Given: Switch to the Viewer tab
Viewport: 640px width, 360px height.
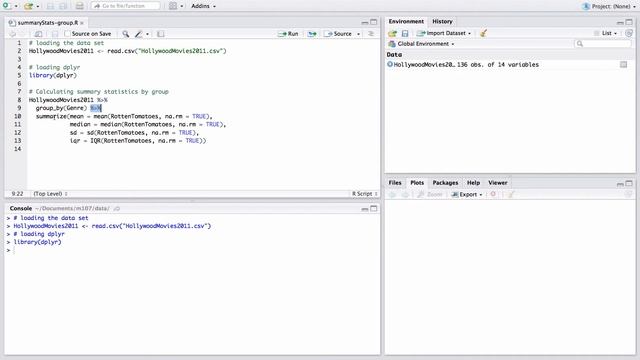Looking at the screenshot, I should (498, 183).
